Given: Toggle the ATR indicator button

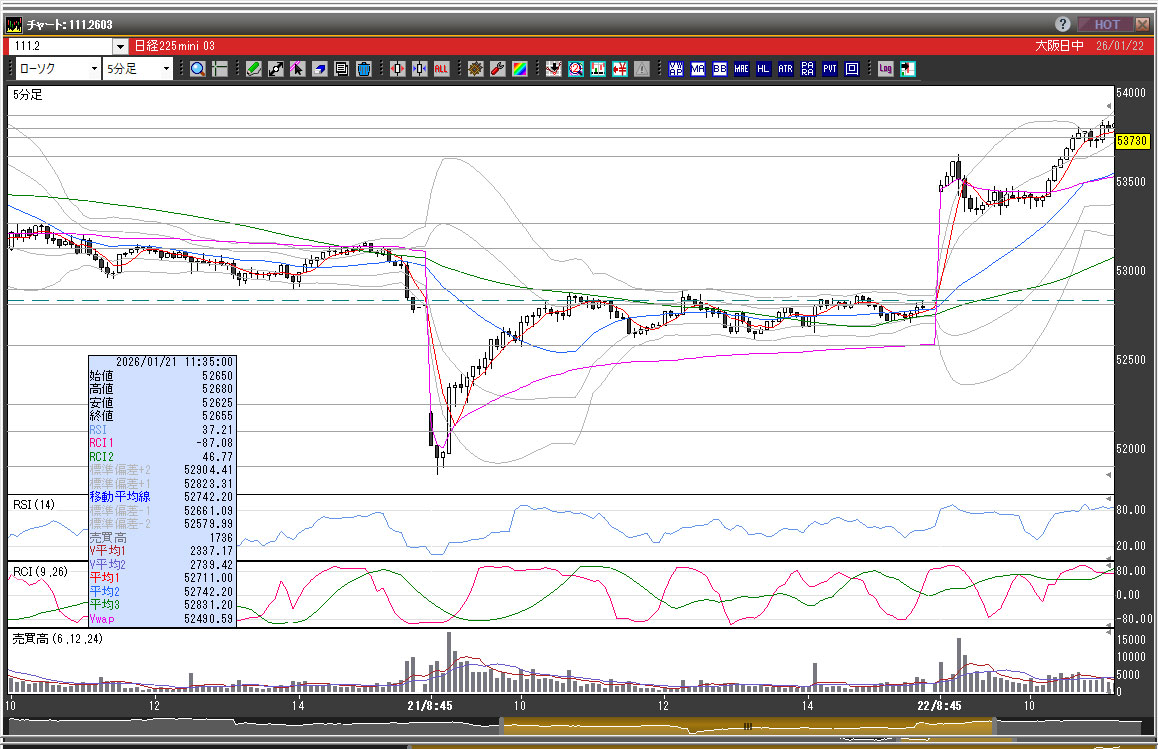Looking at the screenshot, I should tap(786, 69).
